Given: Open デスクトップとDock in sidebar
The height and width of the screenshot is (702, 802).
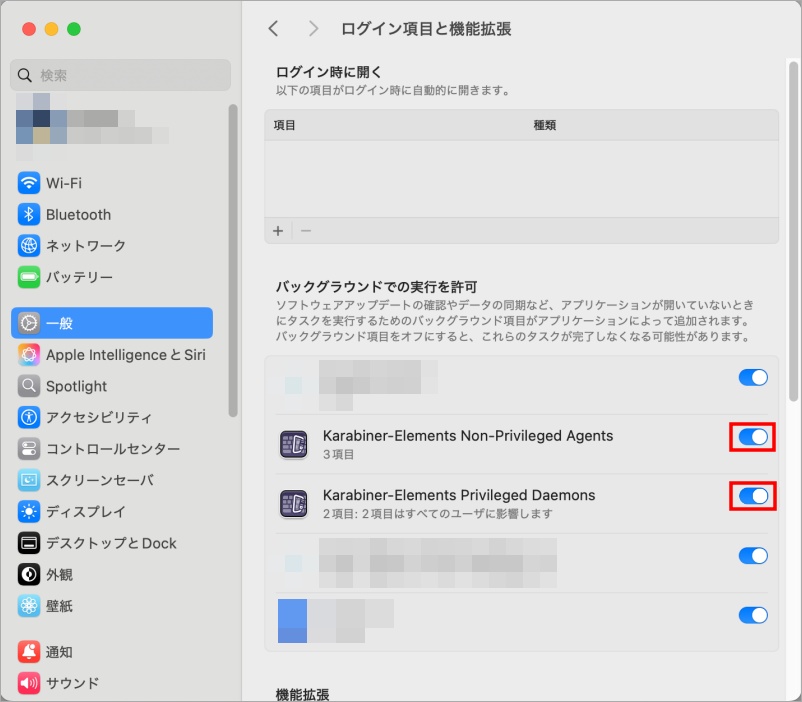Looking at the screenshot, I should point(110,543).
